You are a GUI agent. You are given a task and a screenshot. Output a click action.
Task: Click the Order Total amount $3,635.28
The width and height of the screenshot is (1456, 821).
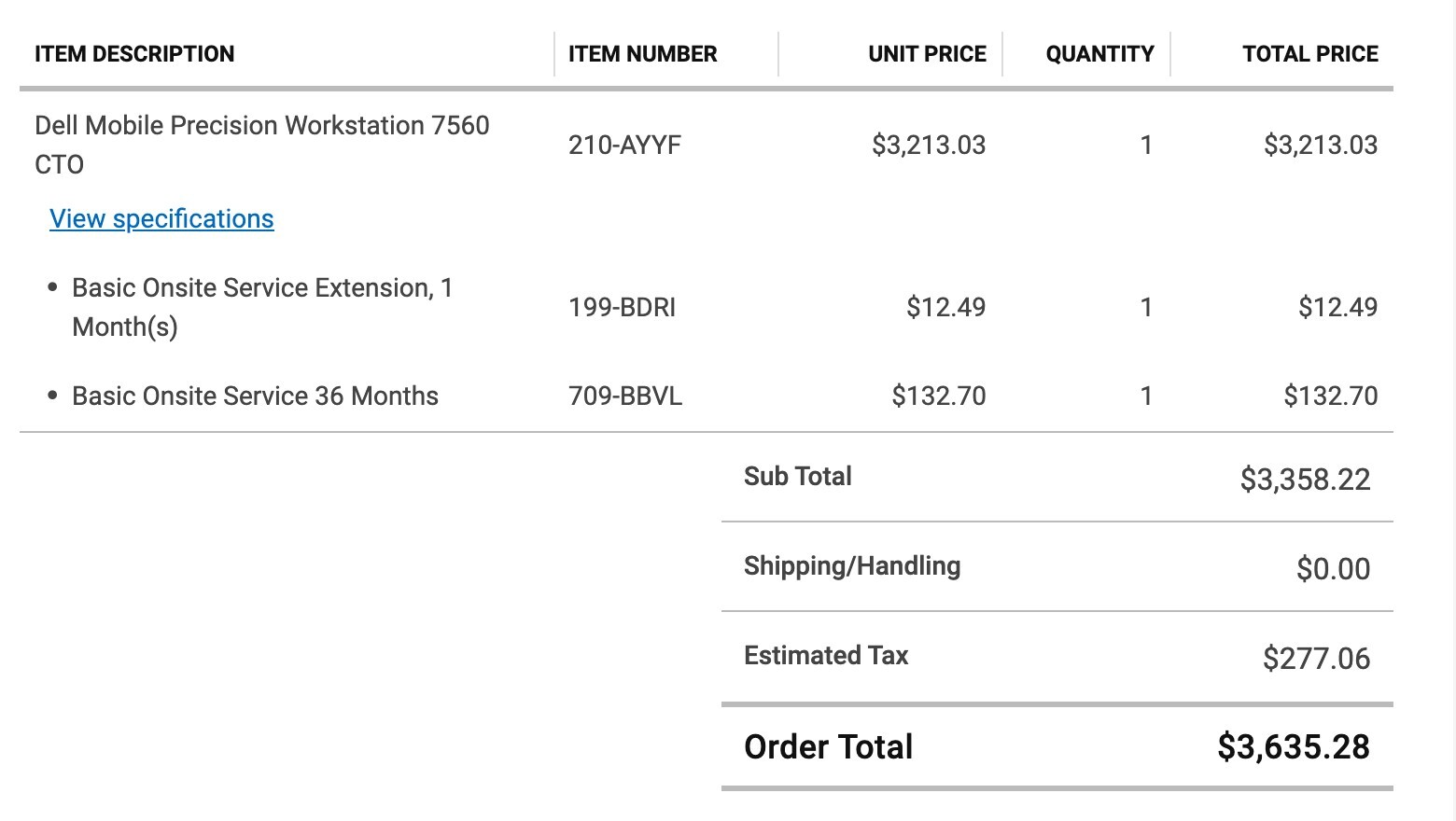point(1294,746)
